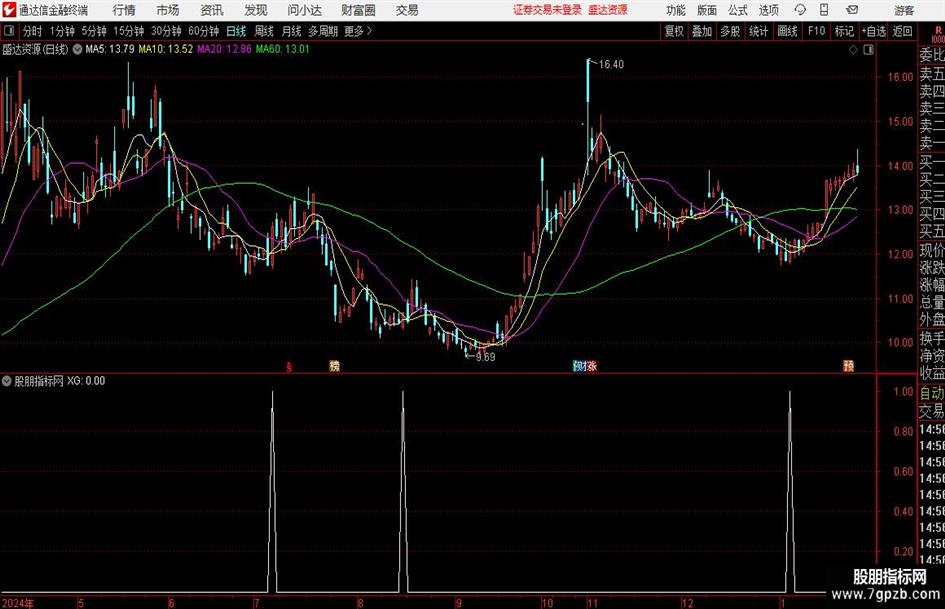Open the 交易 menu
The height and width of the screenshot is (609, 945).
click(x=407, y=10)
